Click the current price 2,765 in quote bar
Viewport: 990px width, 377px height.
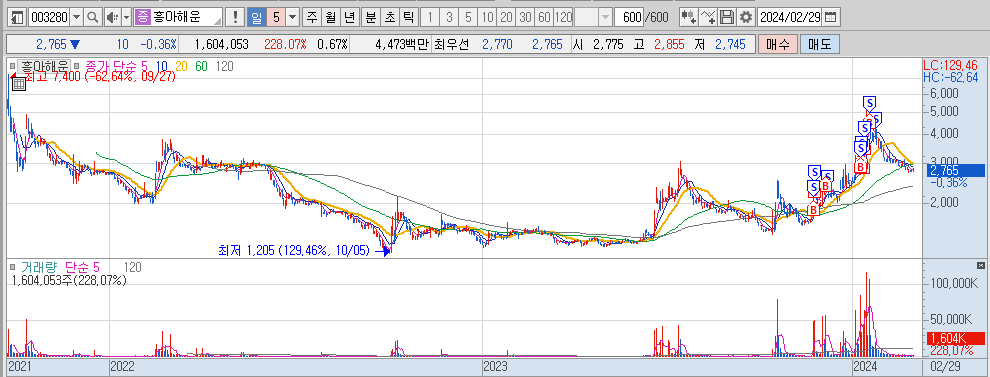pyautogui.click(x=51, y=44)
